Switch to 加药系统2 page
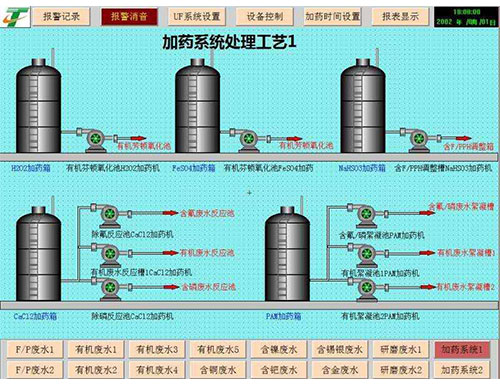The image size is (500, 386). [x=462, y=370]
